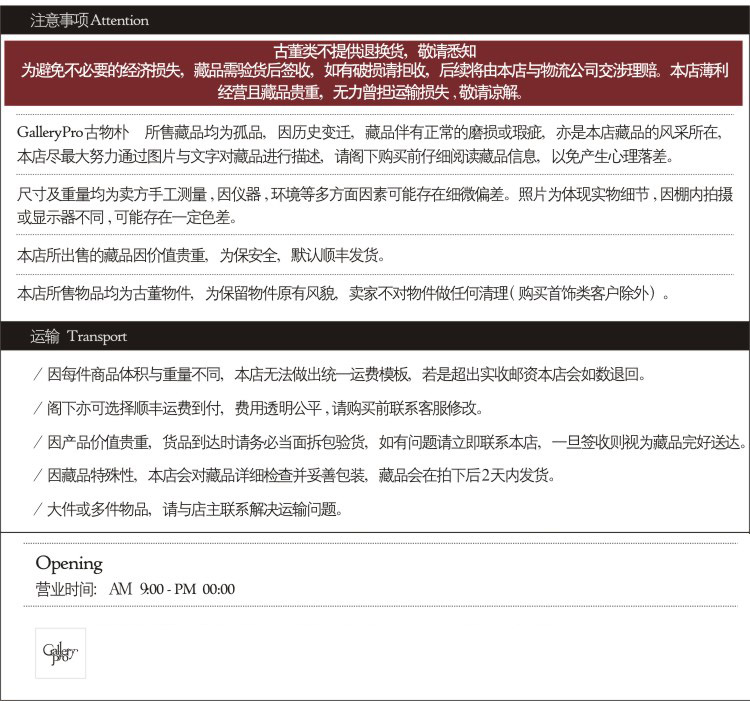Click the red notice line 古董类不提供退换货
Viewport: 750px width, 701px height.
point(375,51)
